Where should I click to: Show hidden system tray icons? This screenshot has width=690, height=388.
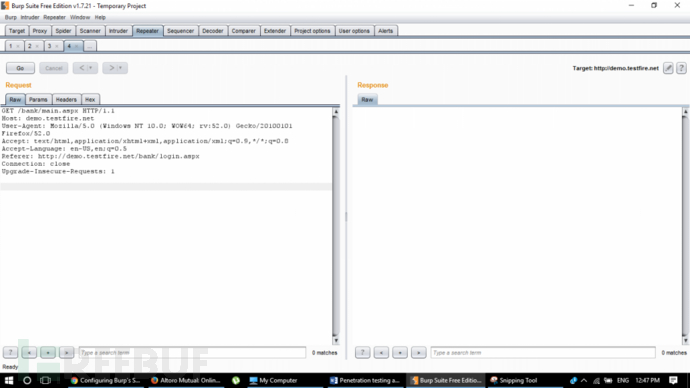pyautogui.click(x=584, y=380)
